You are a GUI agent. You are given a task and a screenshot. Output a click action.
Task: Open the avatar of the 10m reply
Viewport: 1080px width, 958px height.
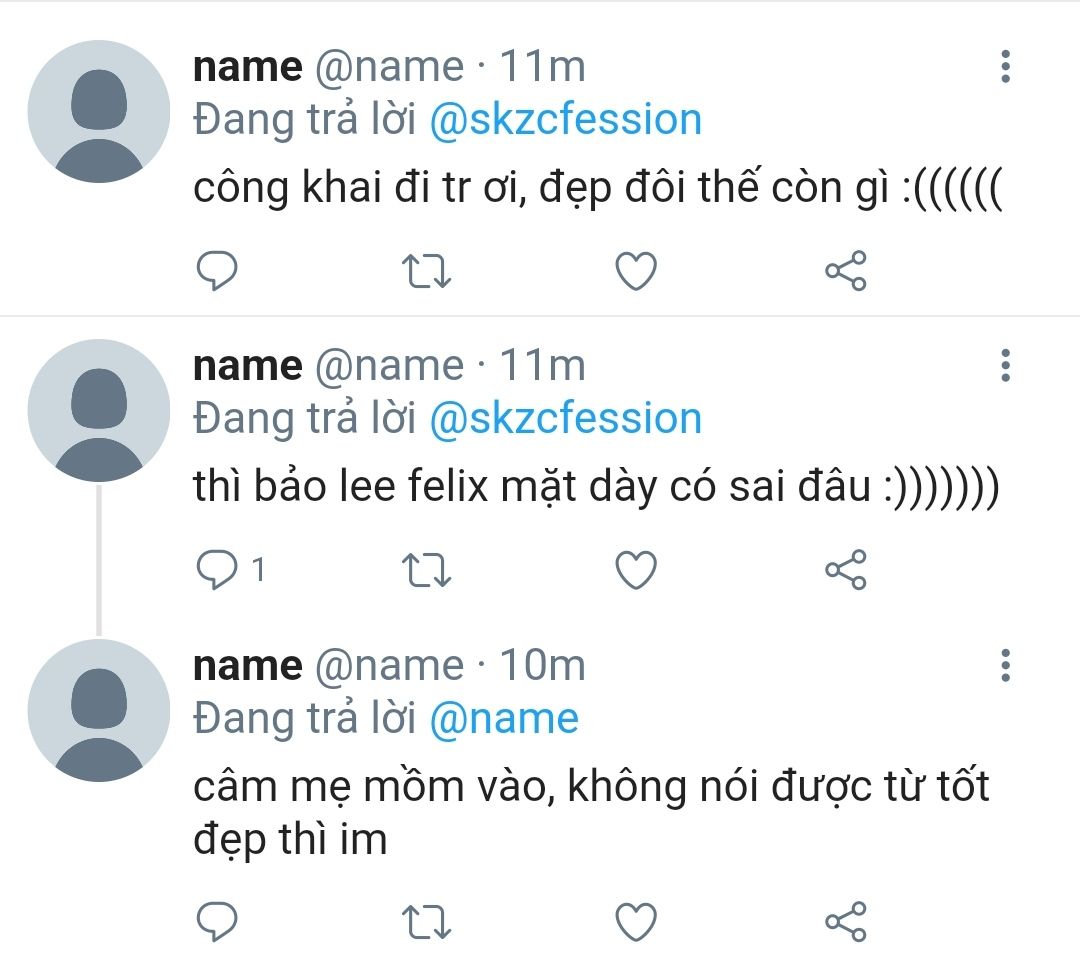point(99,711)
